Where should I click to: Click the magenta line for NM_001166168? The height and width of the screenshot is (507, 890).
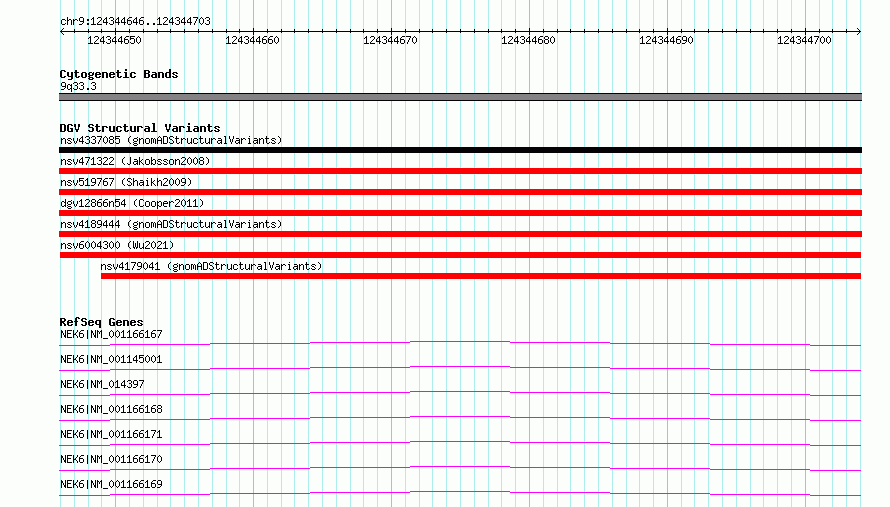point(460,418)
